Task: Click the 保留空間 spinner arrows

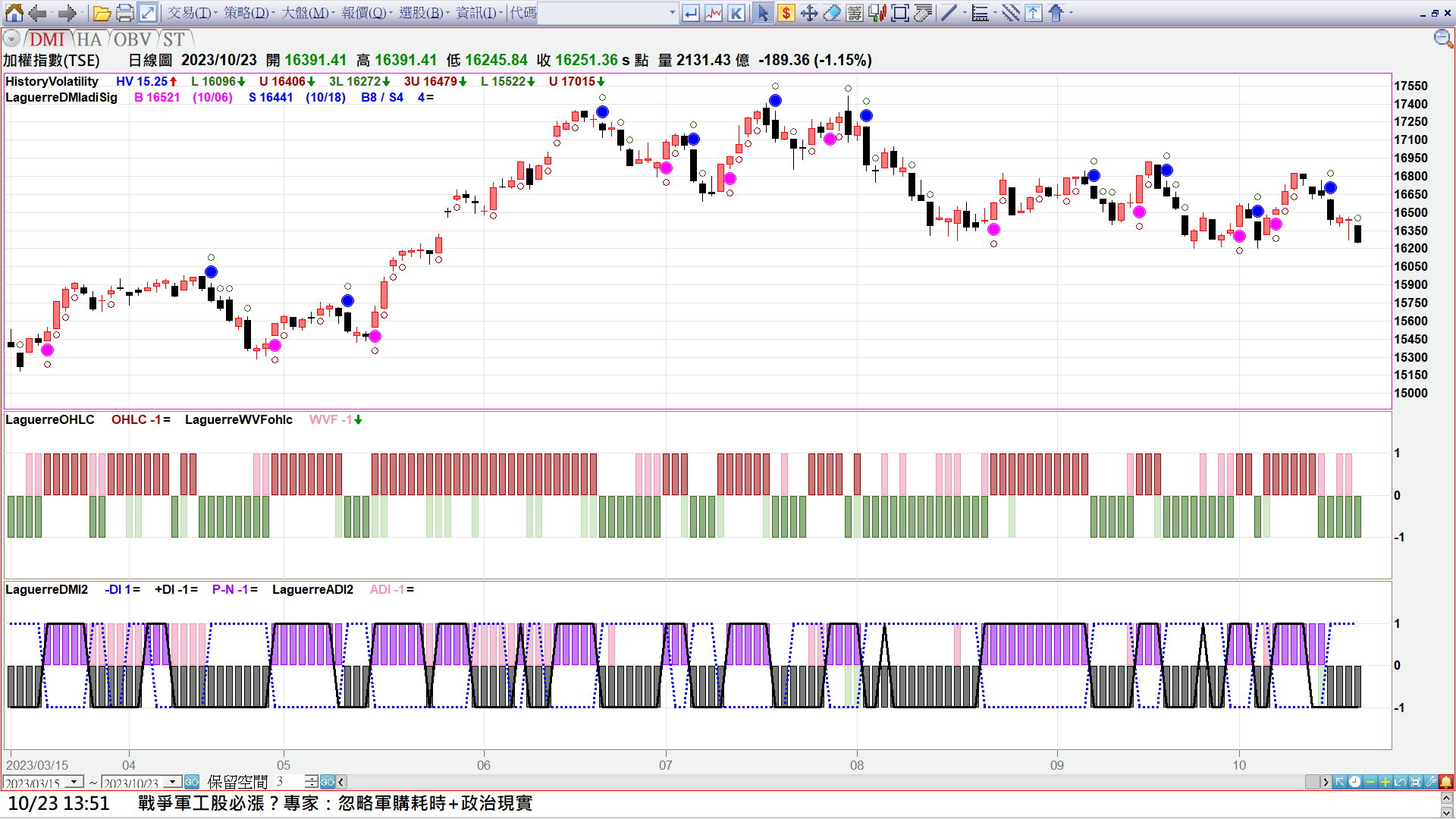Action: 311,782
